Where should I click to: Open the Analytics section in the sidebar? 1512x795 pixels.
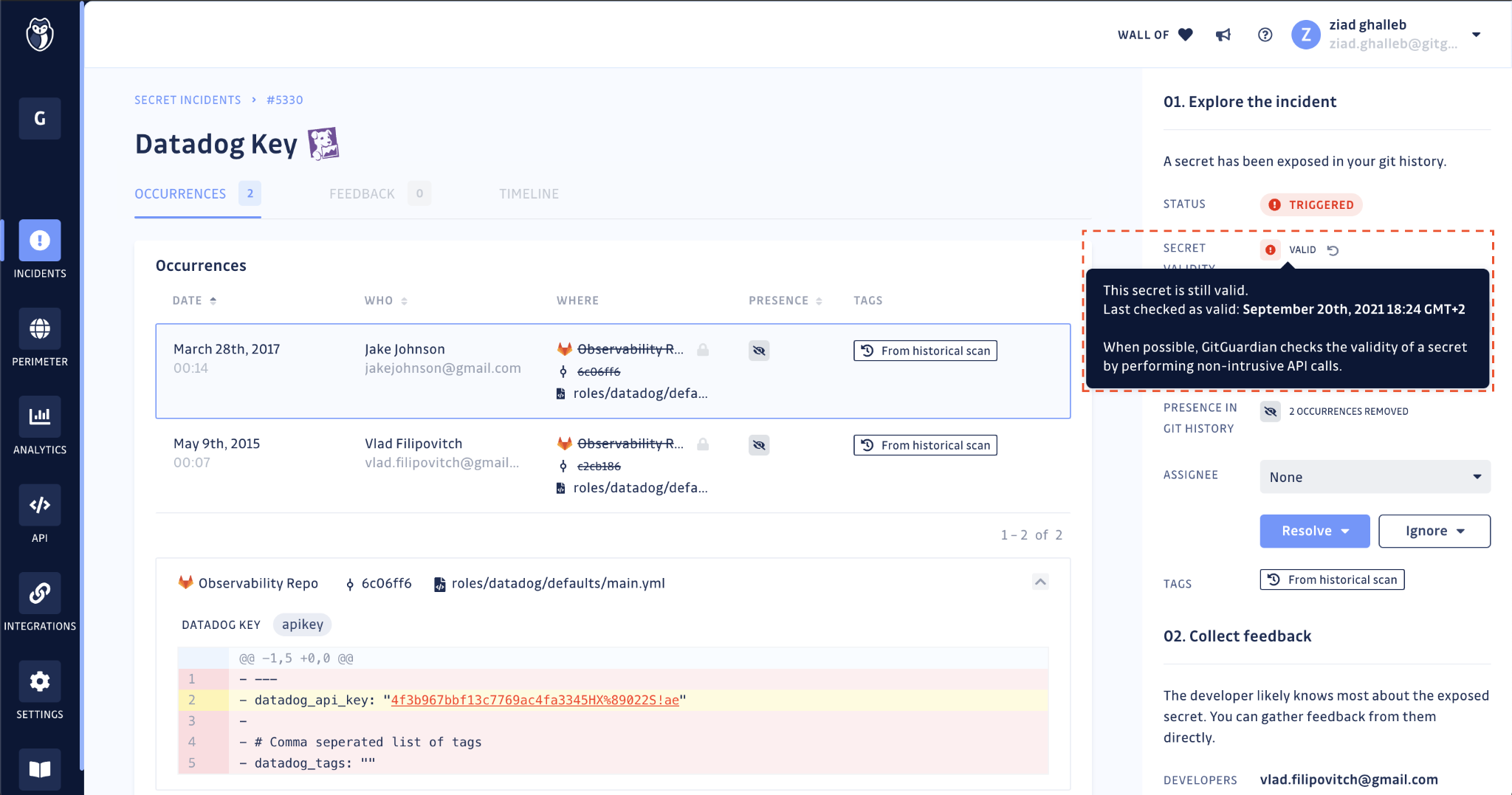(40, 417)
